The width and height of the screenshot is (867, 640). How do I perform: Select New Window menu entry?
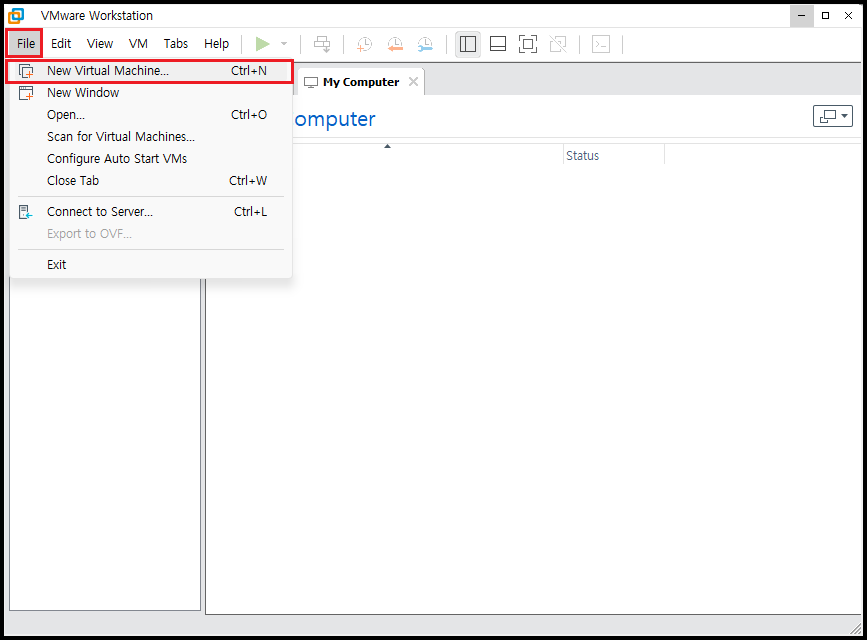tap(149, 93)
